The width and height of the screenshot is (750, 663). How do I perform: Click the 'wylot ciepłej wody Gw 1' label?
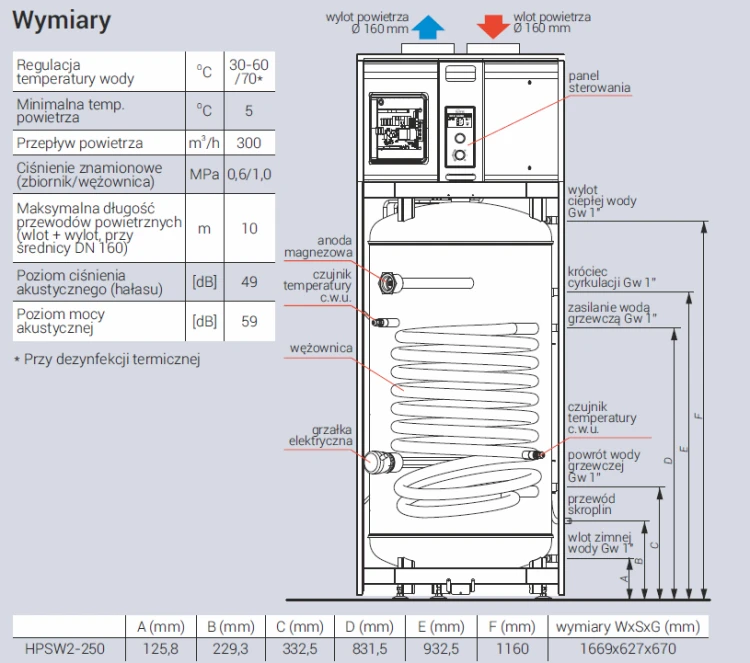[x=602, y=201]
